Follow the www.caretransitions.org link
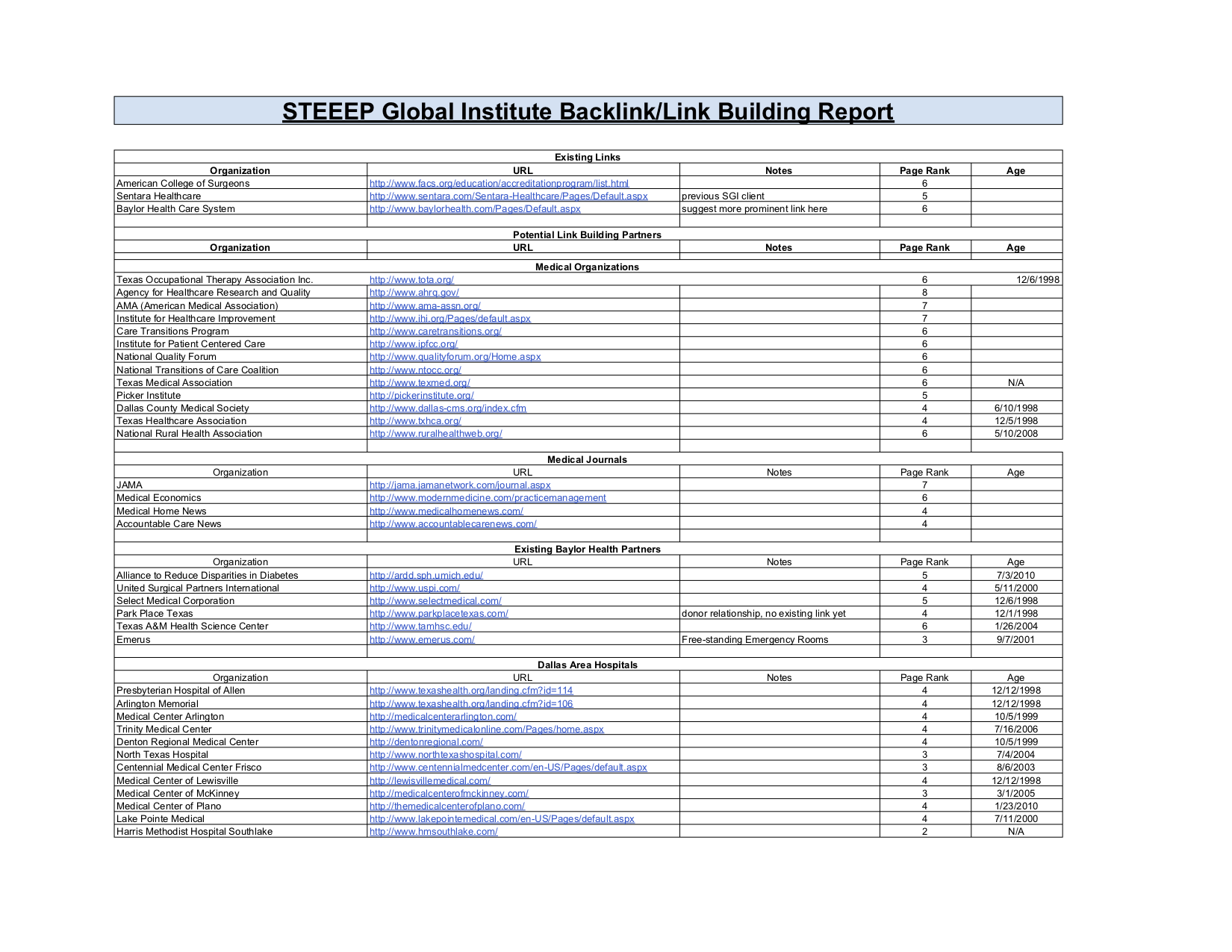Image resolution: width=1232 pixels, height=952 pixels. click(435, 331)
